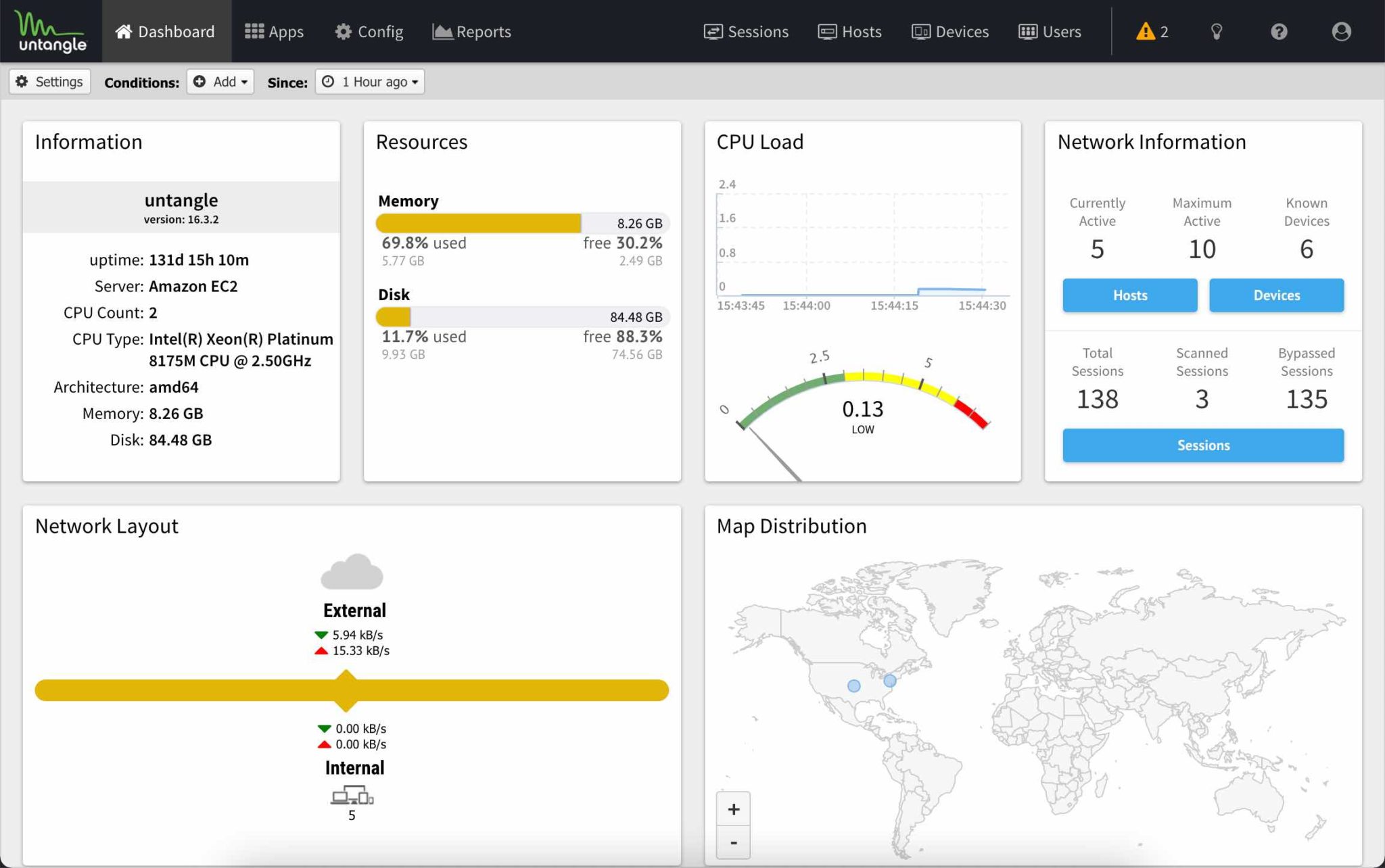Image resolution: width=1385 pixels, height=868 pixels.
Task: Select Users from the top navigation
Action: (1050, 31)
